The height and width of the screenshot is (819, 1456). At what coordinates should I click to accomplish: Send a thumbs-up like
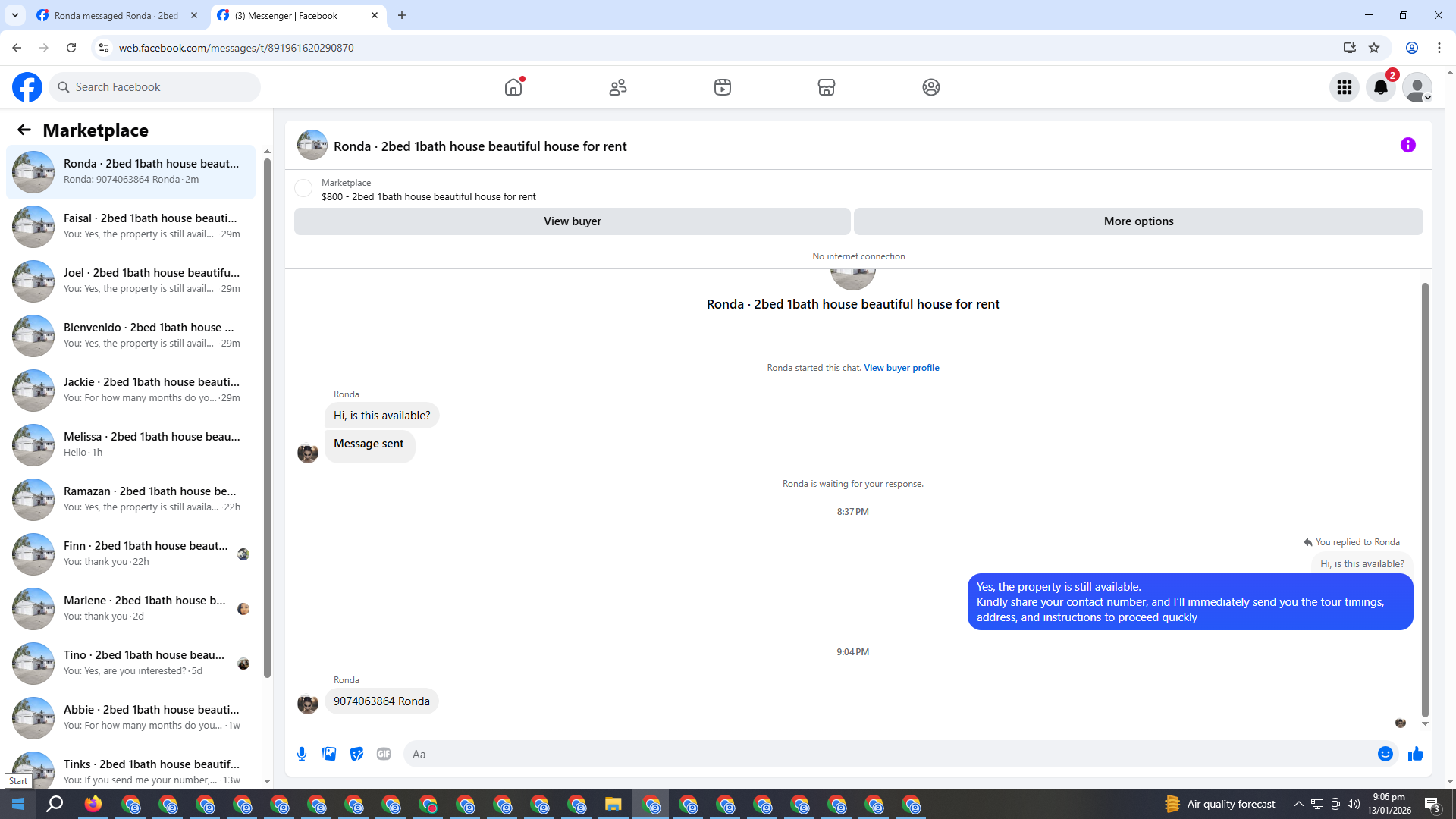coord(1415,754)
